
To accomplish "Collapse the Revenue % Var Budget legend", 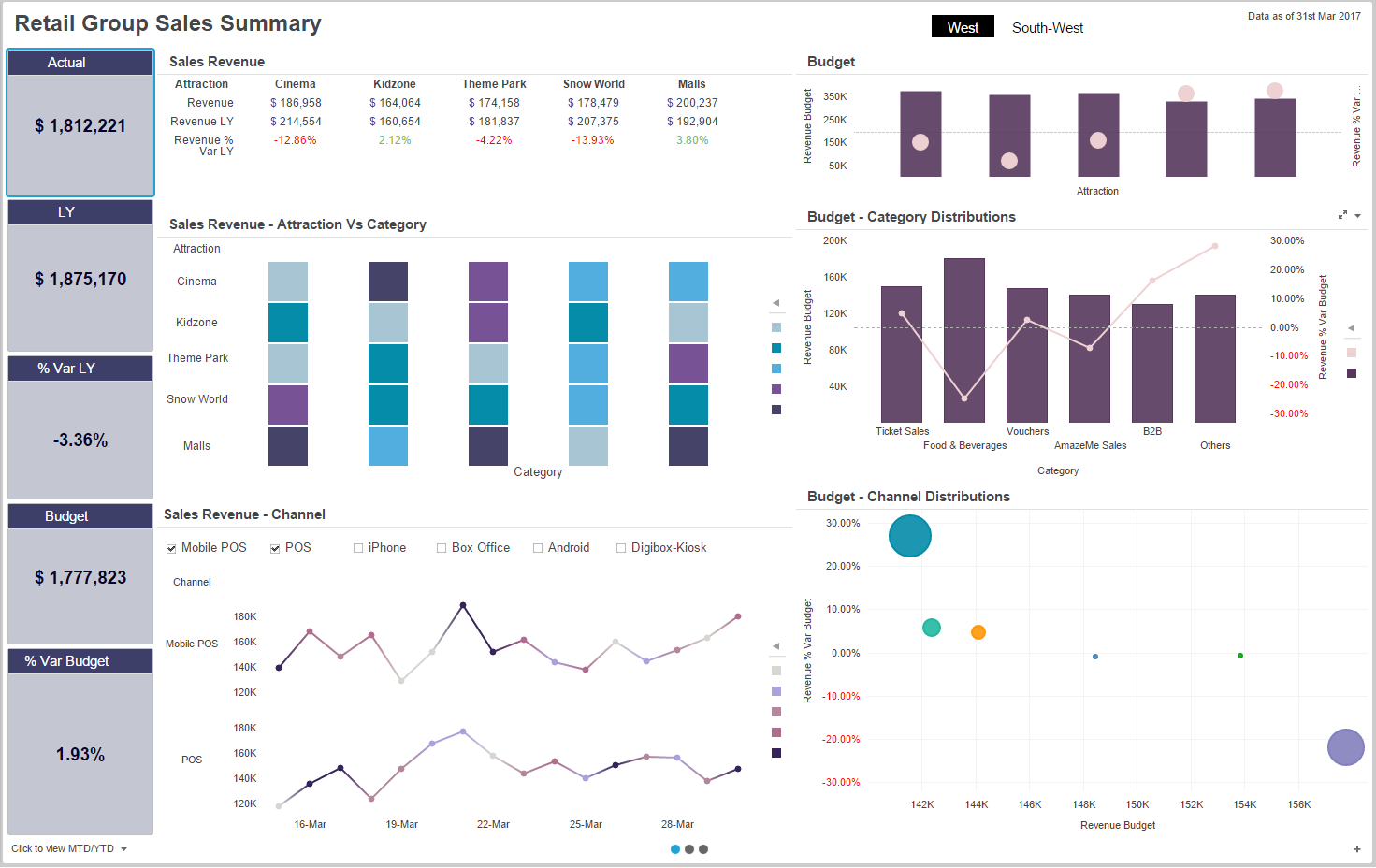I will (x=1353, y=328).
